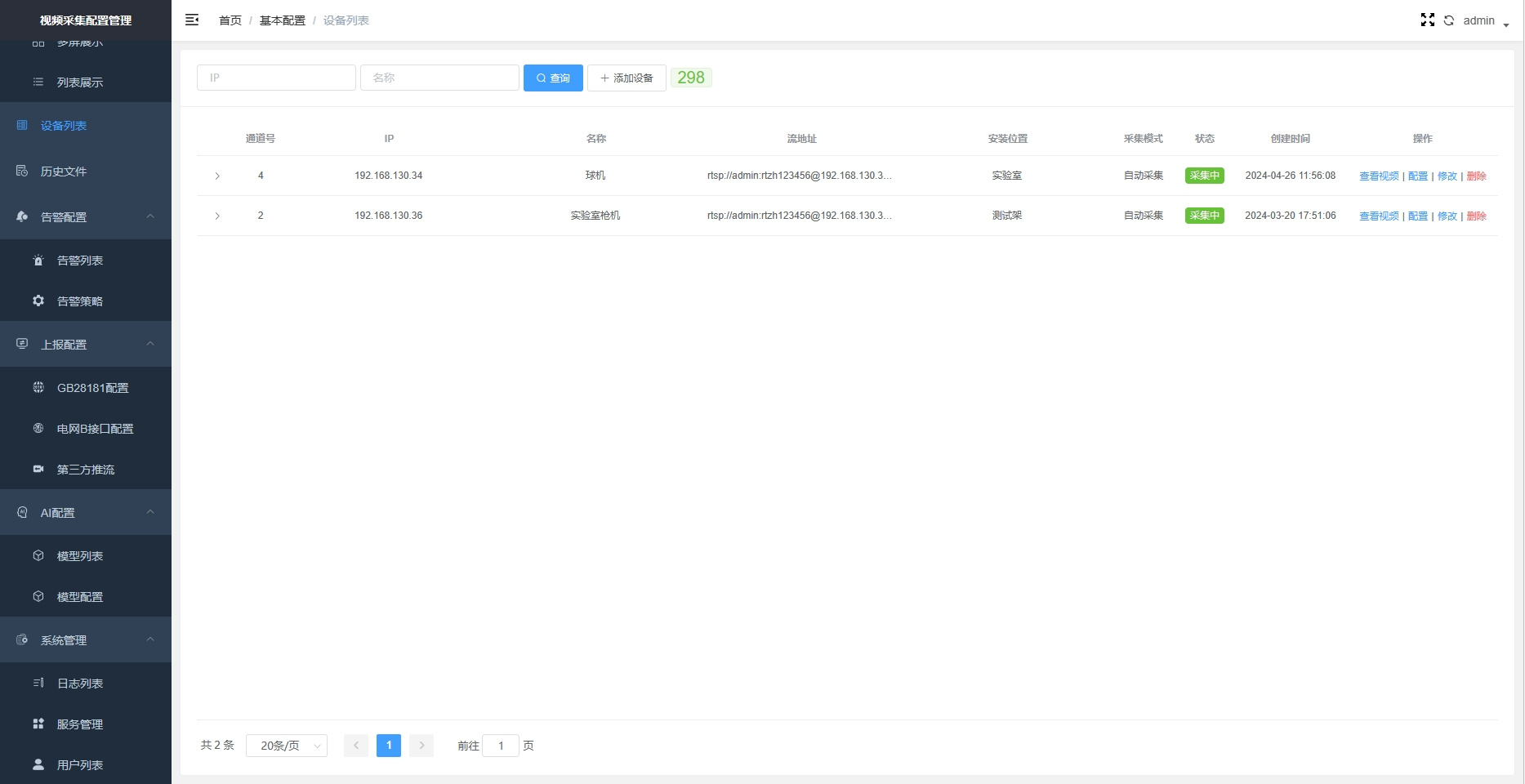This screenshot has height=784, width=1525.
Task: Expand row for channel 4 device
Action: click(x=217, y=176)
